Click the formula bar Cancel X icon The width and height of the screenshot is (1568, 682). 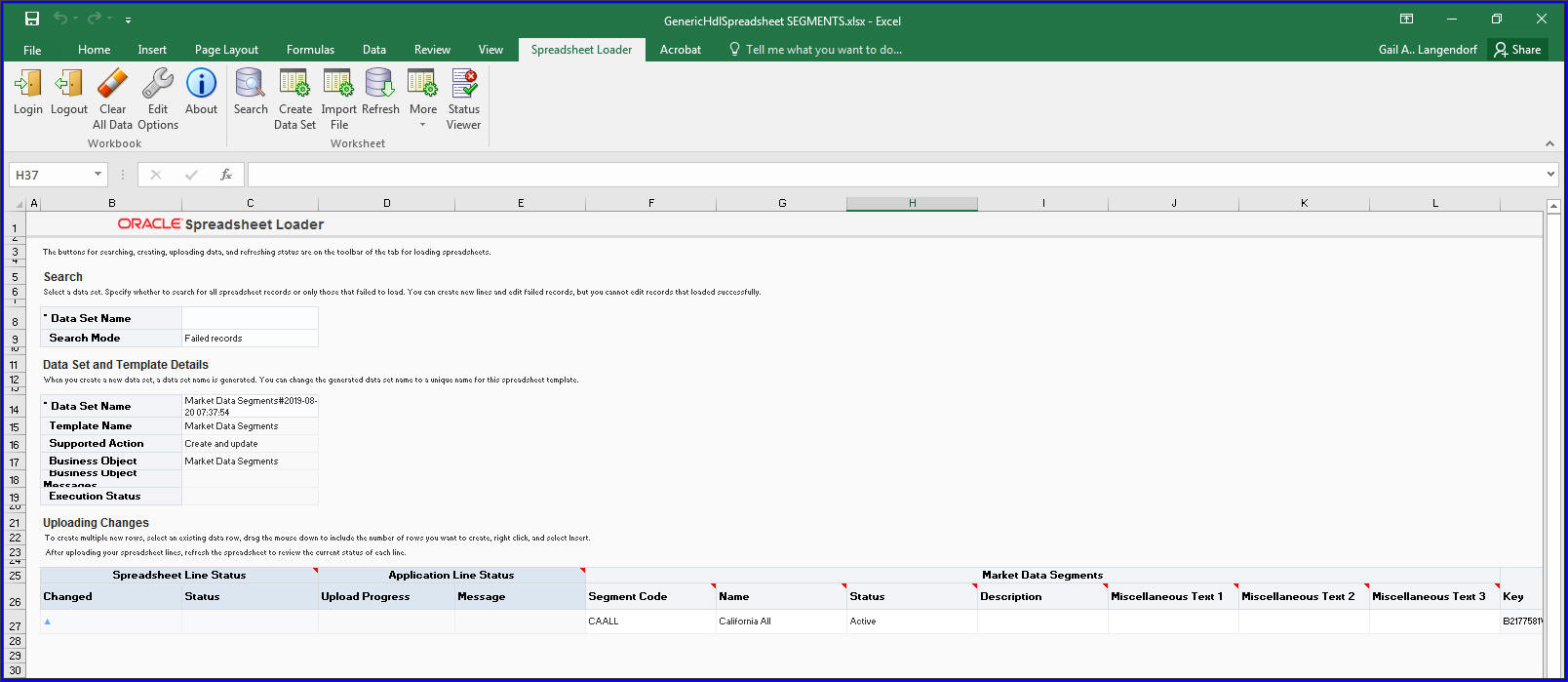coord(156,175)
